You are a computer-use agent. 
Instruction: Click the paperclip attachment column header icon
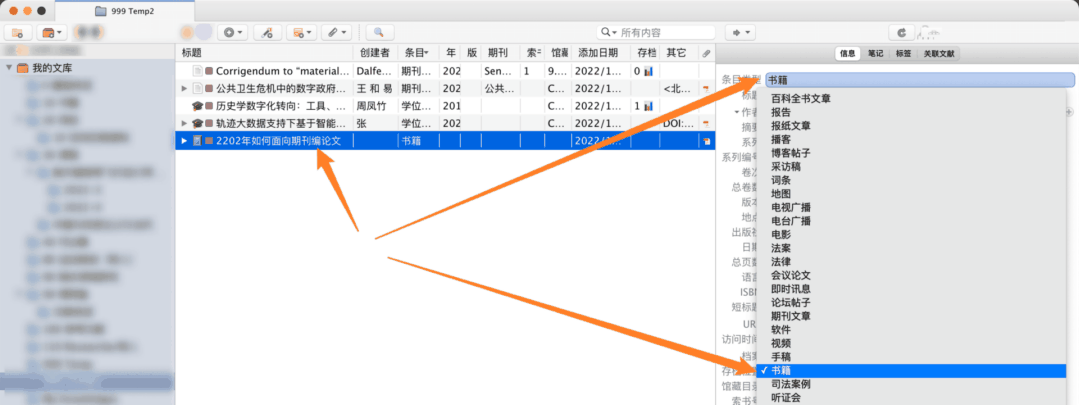(x=706, y=52)
